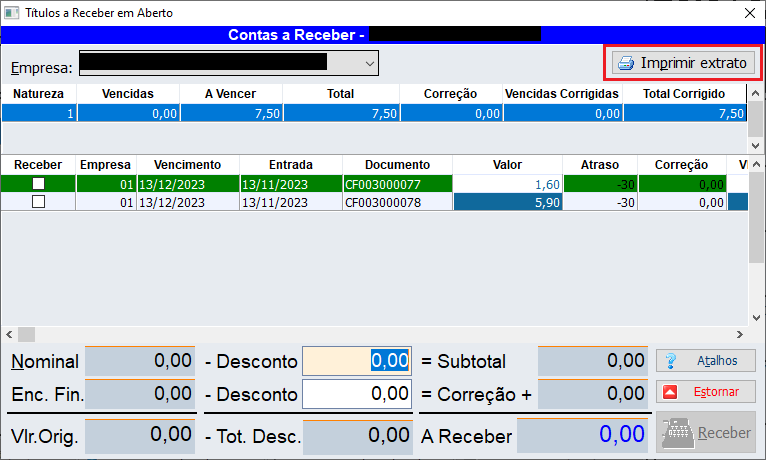Click the Enc. Fin. Desconto input field

pos(356,394)
